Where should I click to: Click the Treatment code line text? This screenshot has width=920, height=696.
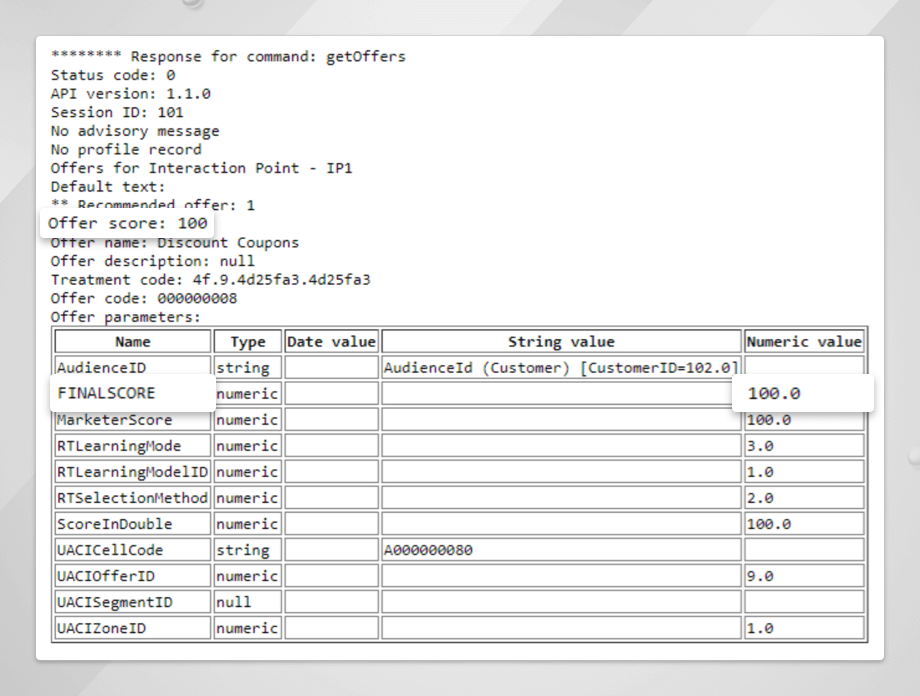[x=210, y=280]
